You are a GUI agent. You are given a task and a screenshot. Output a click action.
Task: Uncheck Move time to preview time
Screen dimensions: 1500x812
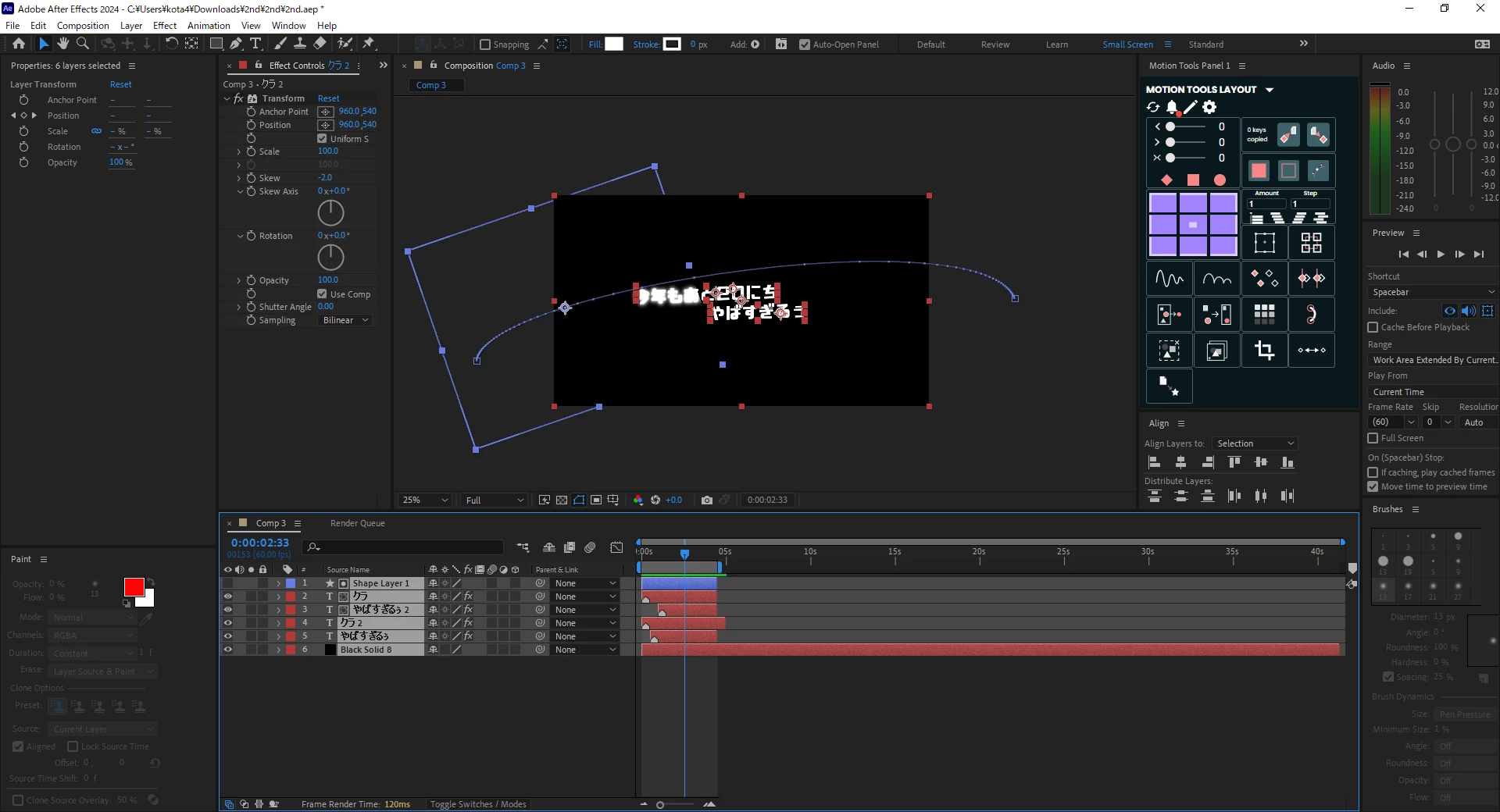click(1373, 487)
